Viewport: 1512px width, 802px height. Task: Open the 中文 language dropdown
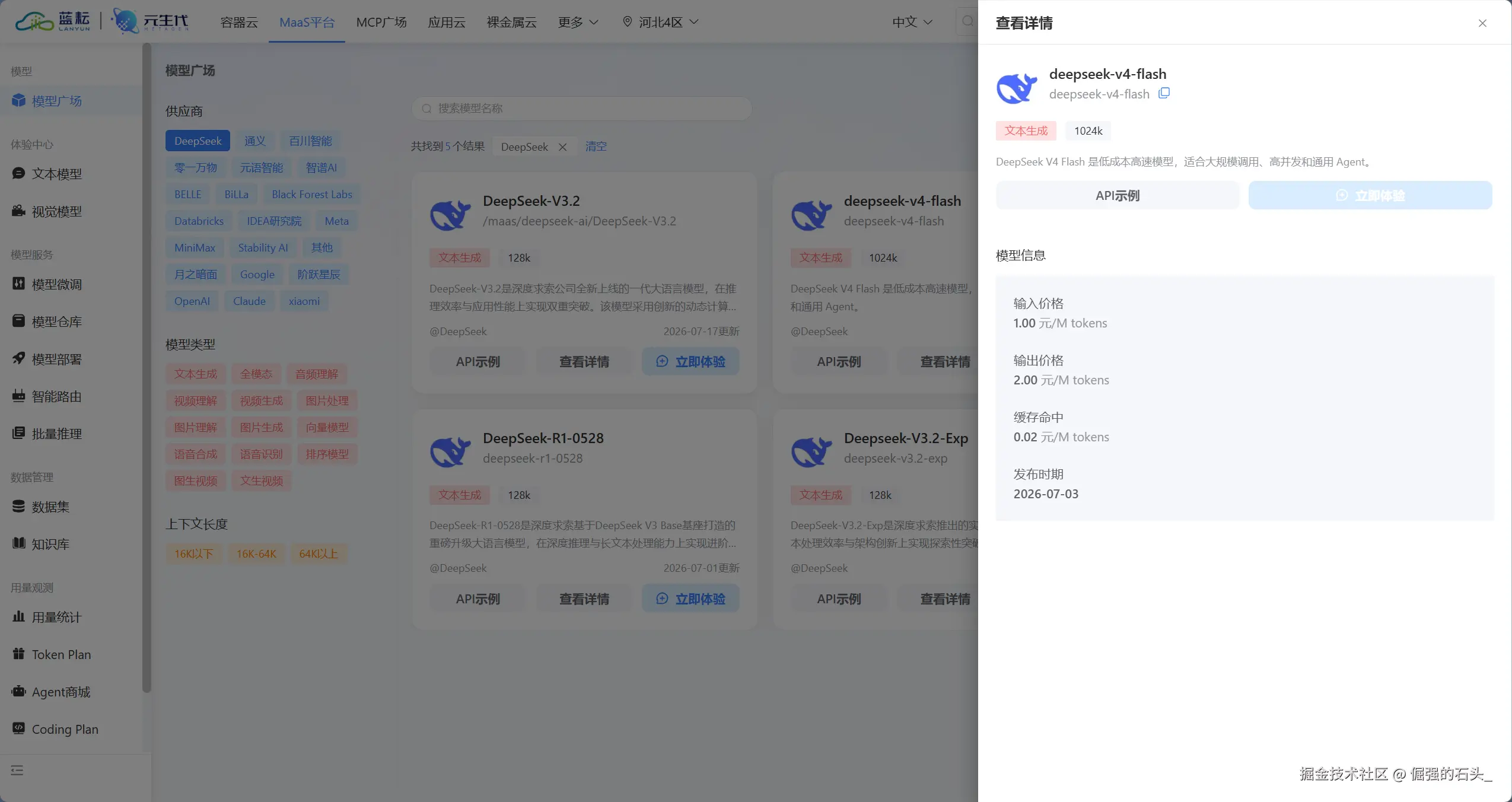(912, 22)
